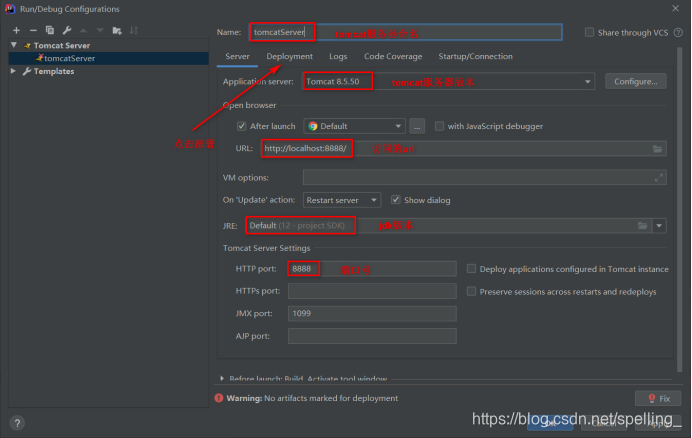
Task: Uncheck the After launch checkbox
Action: point(241,126)
